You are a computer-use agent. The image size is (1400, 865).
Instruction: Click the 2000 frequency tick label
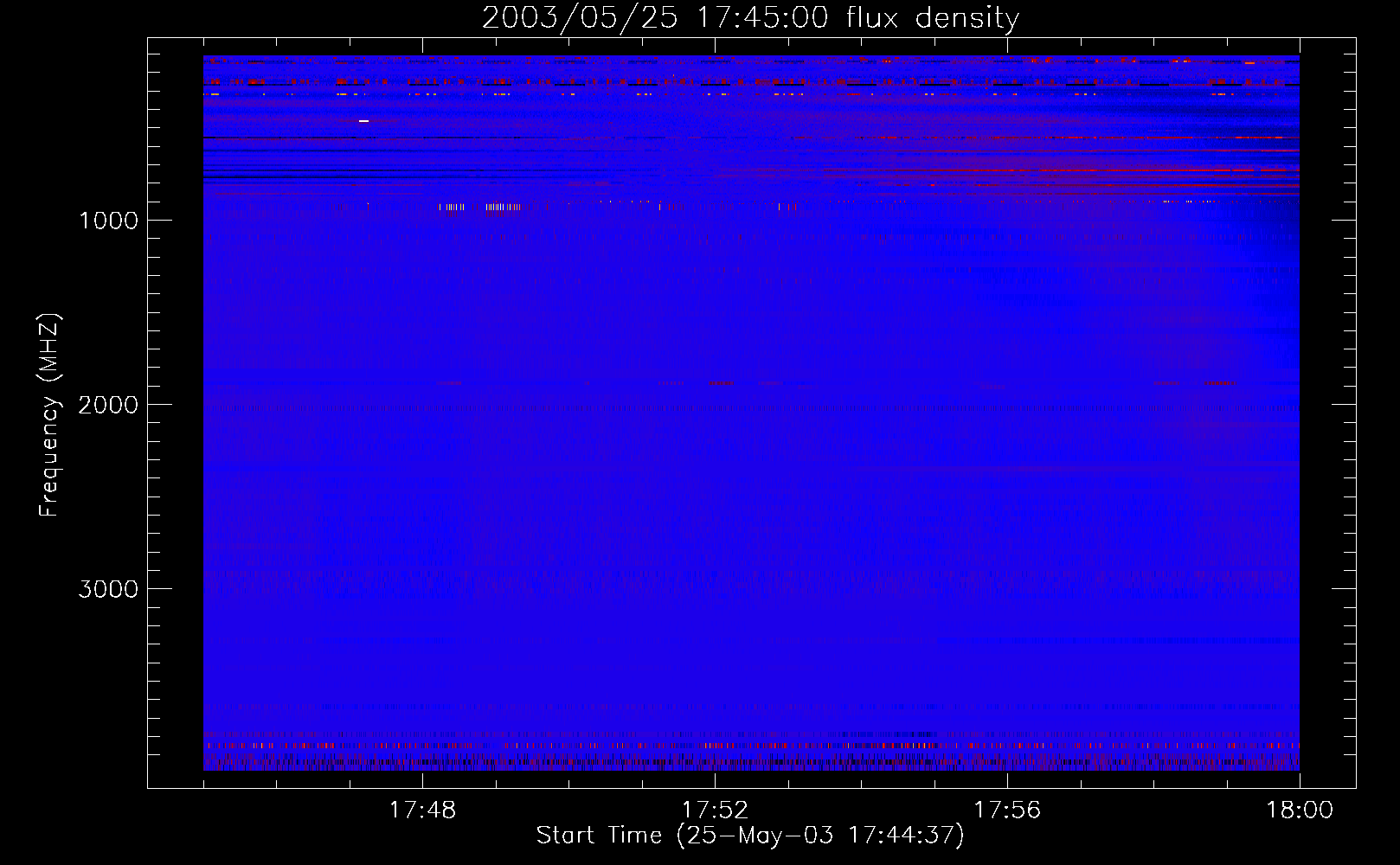tap(108, 405)
